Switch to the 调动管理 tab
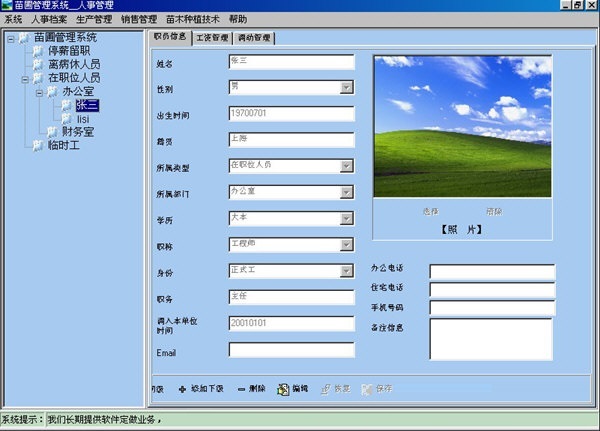Image resolution: width=600 pixels, height=431 pixels. (x=254, y=38)
